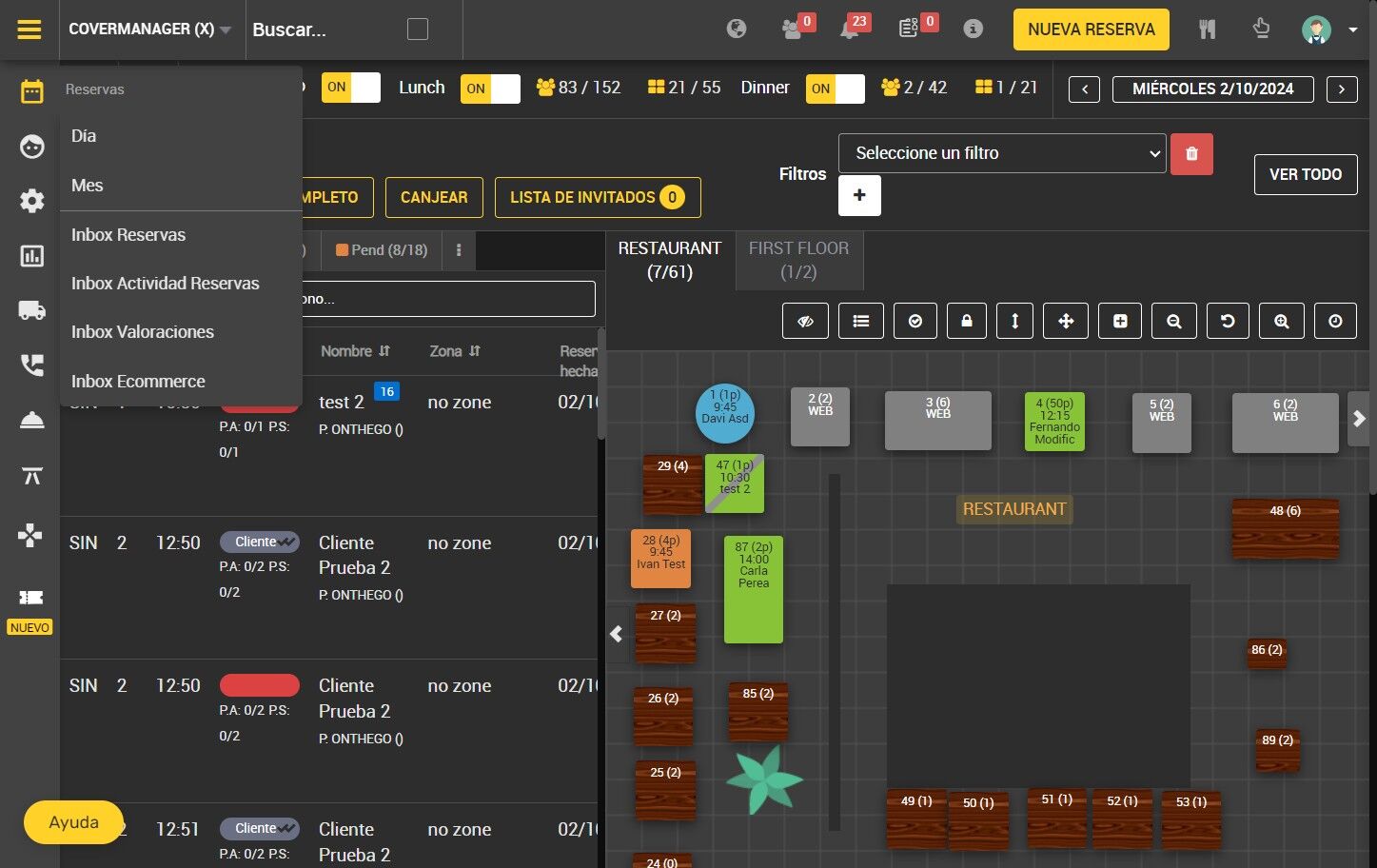The height and width of the screenshot is (868, 1377).
Task: Click the lock floor plan icon
Action: pos(967,322)
